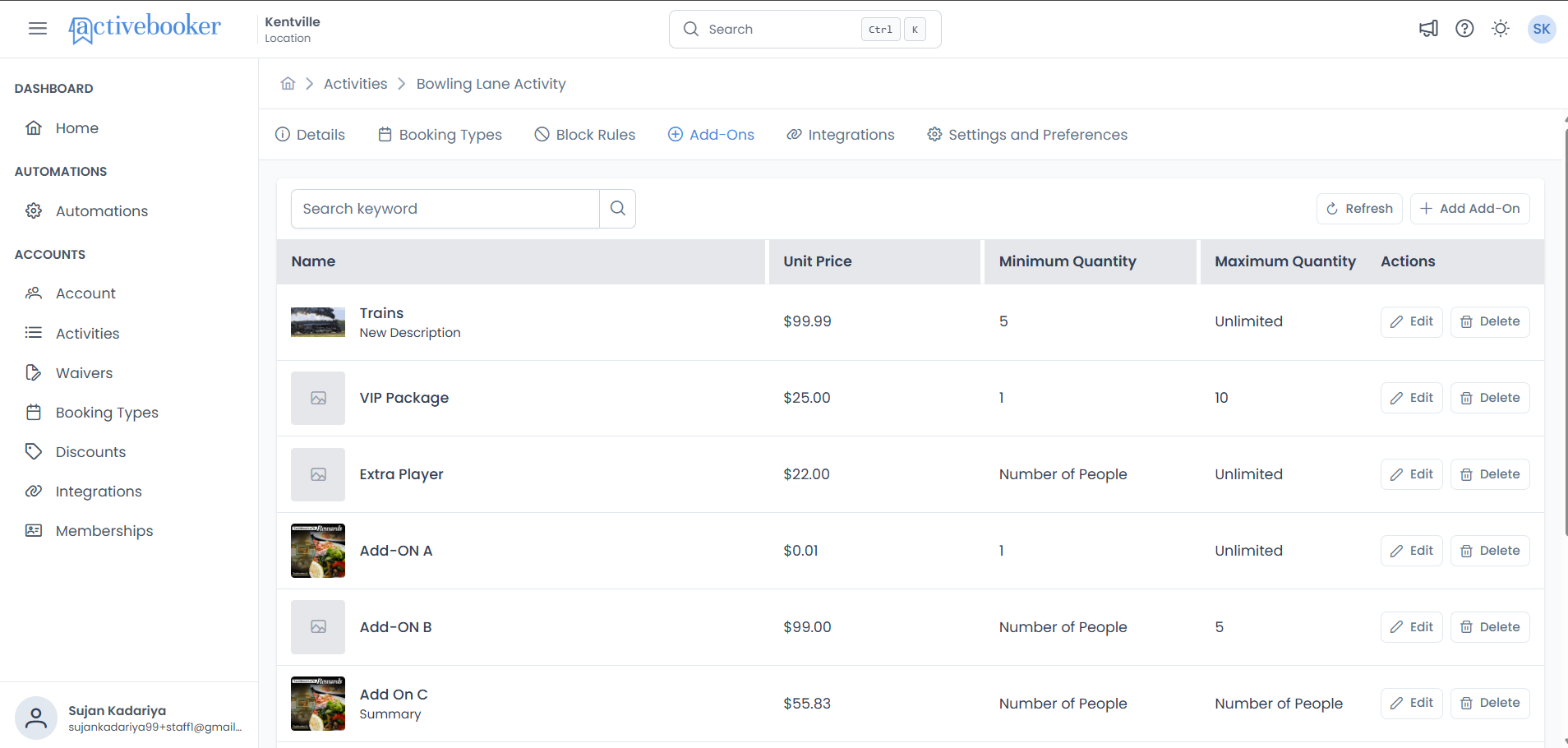Delete the Add On C add-on

point(1490,703)
